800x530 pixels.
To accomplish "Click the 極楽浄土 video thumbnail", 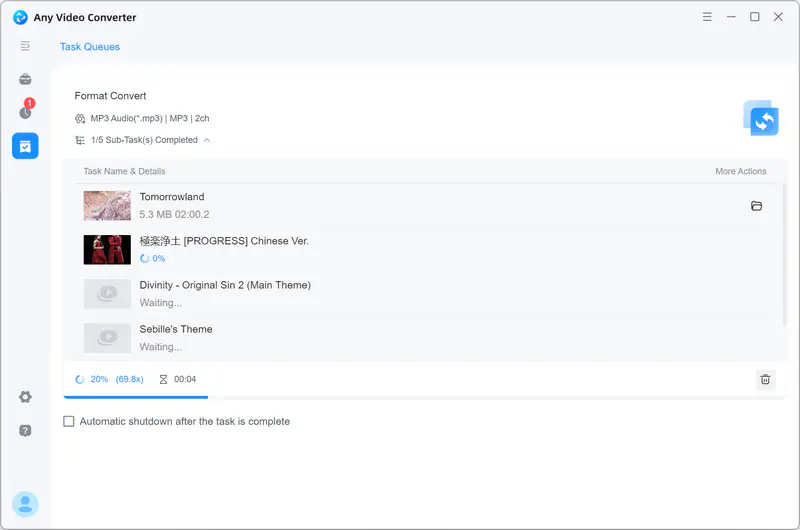I will pyautogui.click(x=107, y=249).
